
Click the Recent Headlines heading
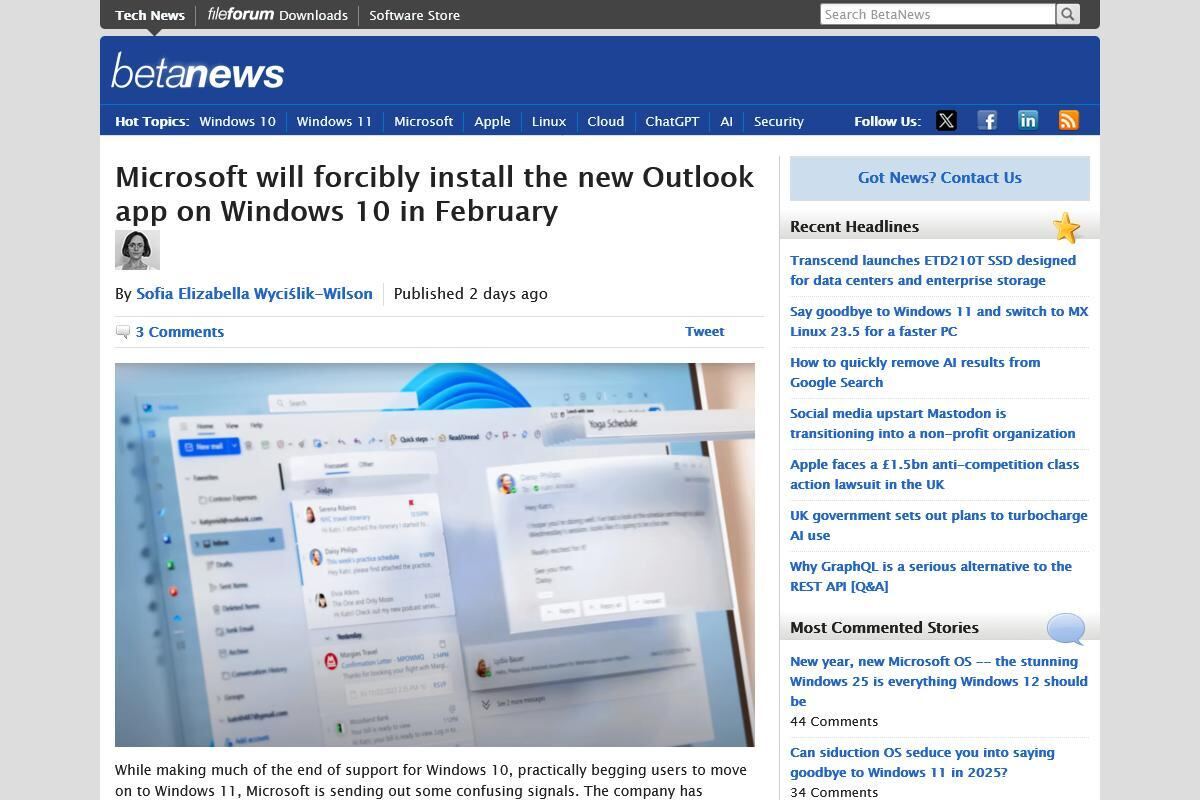click(854, 226)
